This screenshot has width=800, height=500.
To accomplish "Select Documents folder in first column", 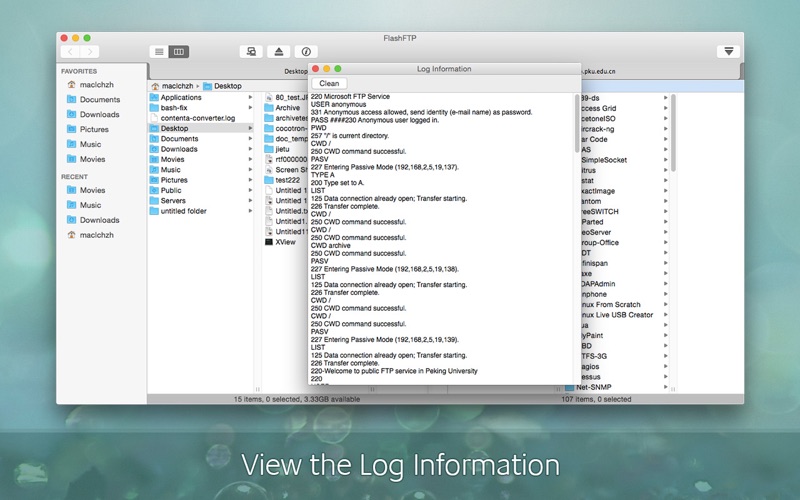I will click(x=201, y=139).
